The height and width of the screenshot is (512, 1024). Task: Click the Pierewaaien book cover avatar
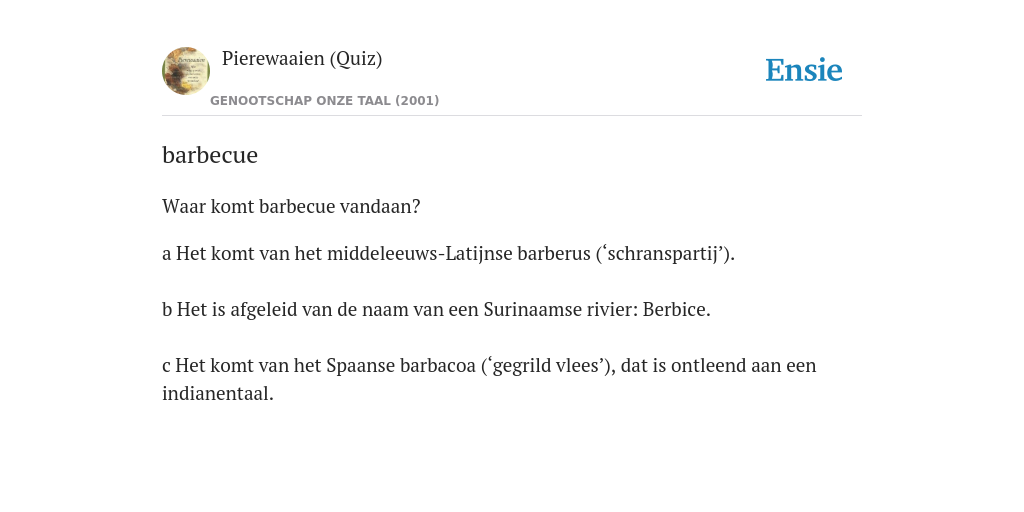[186, 71]
